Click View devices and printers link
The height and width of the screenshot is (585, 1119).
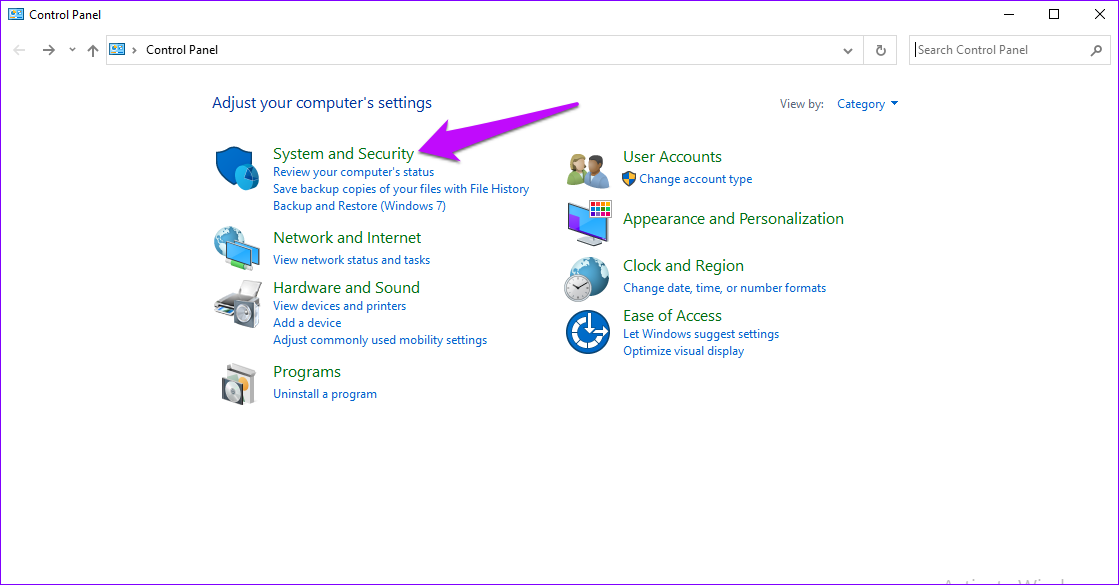click(340, 306)
